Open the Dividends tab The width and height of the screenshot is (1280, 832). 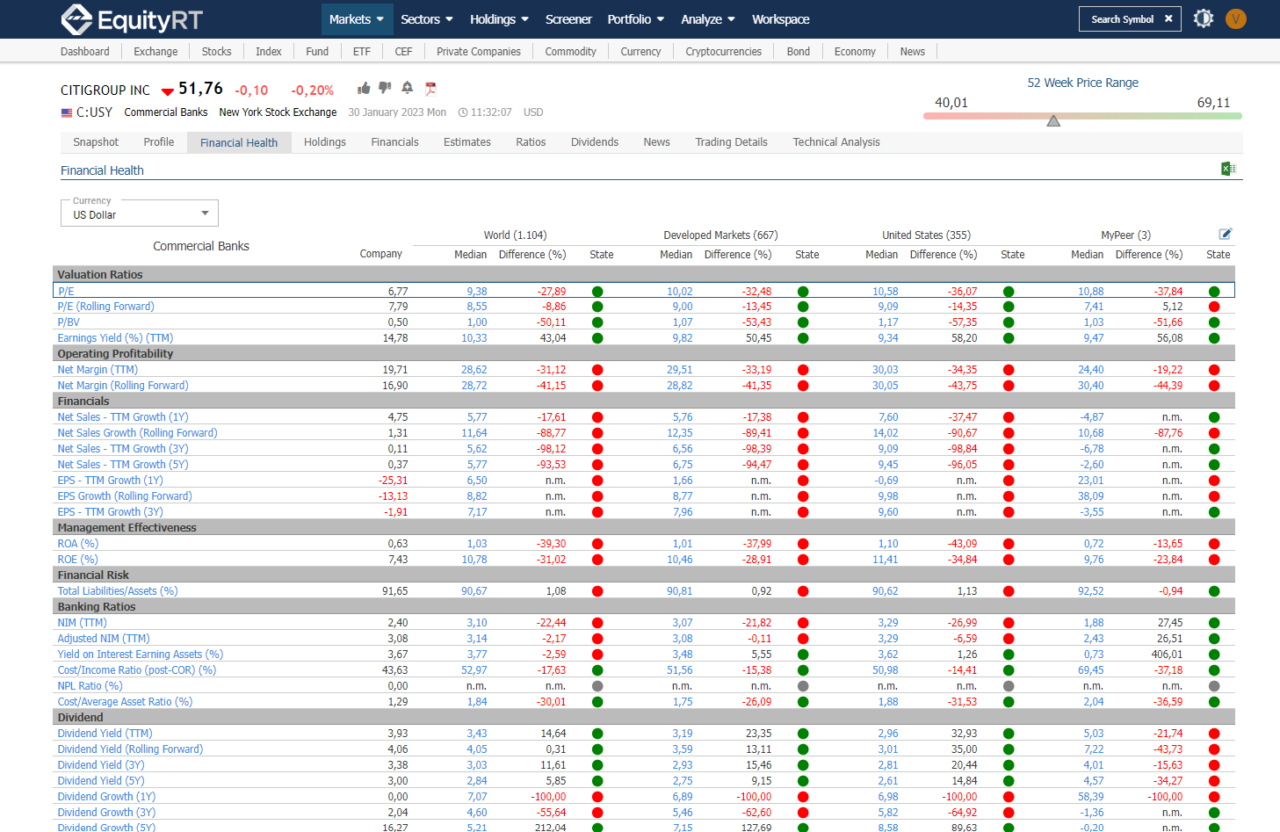tap(594, 142)
